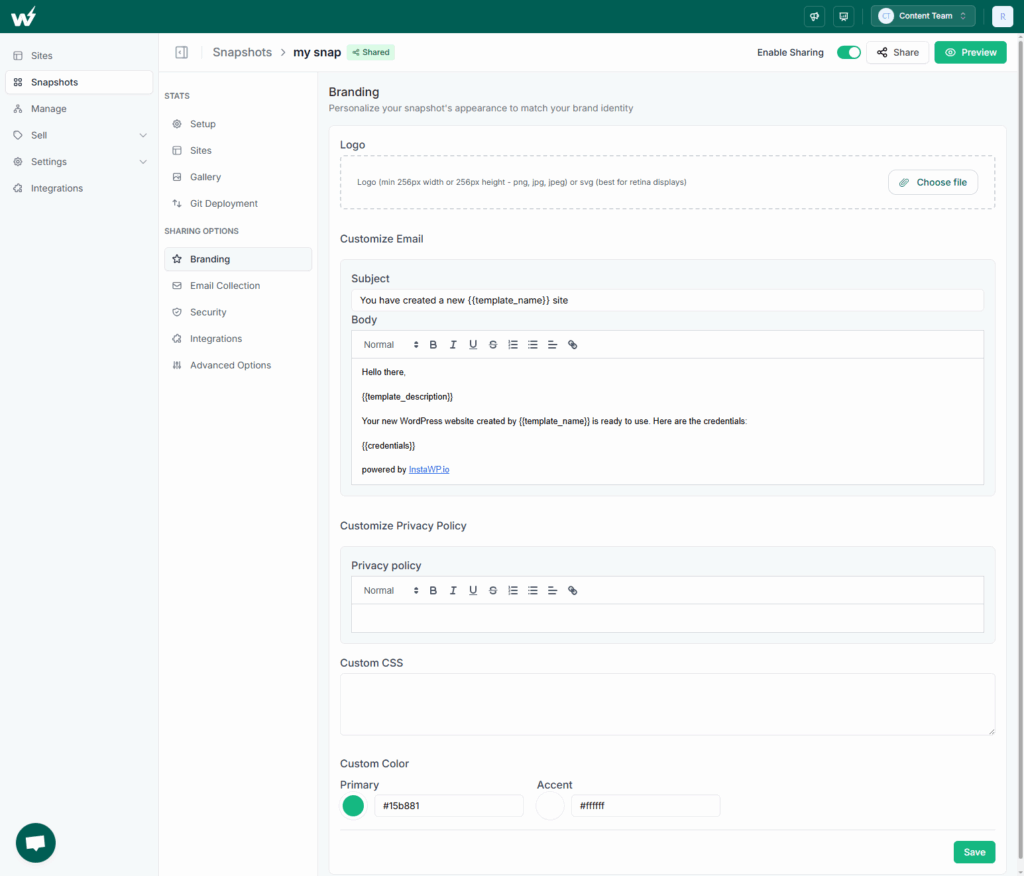
Task: Click the Privacy policy text area
Action: [x=667, y=618]
